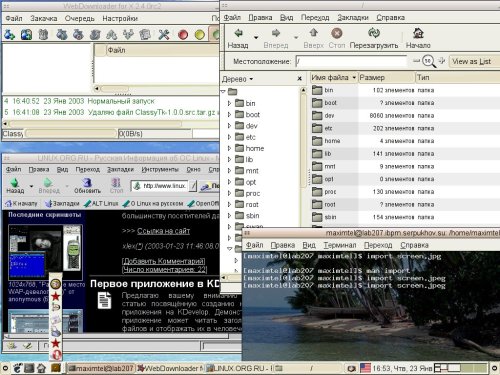Click the Размер column header
Viewport: 500px width, 375px height.
386,78
